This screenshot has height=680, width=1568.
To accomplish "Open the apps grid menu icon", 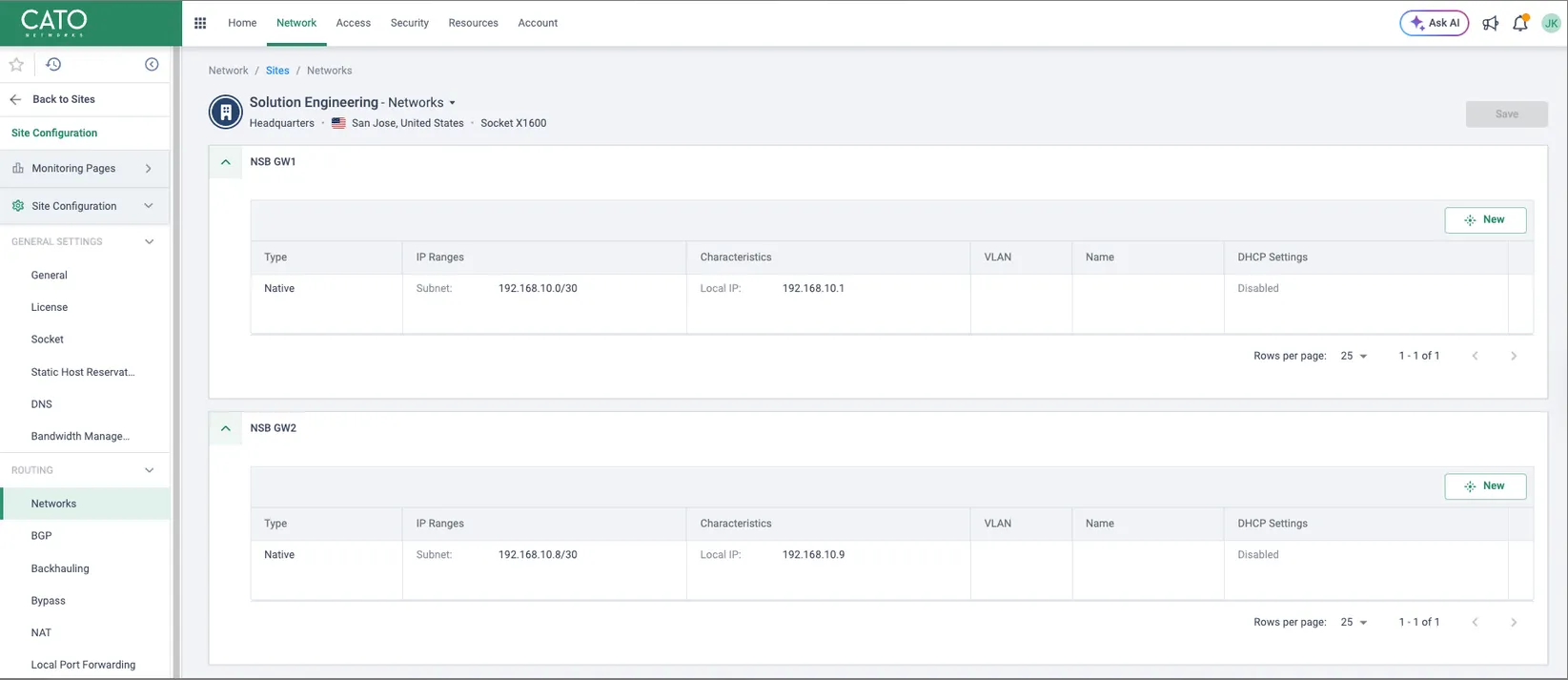I will [200, 23].
